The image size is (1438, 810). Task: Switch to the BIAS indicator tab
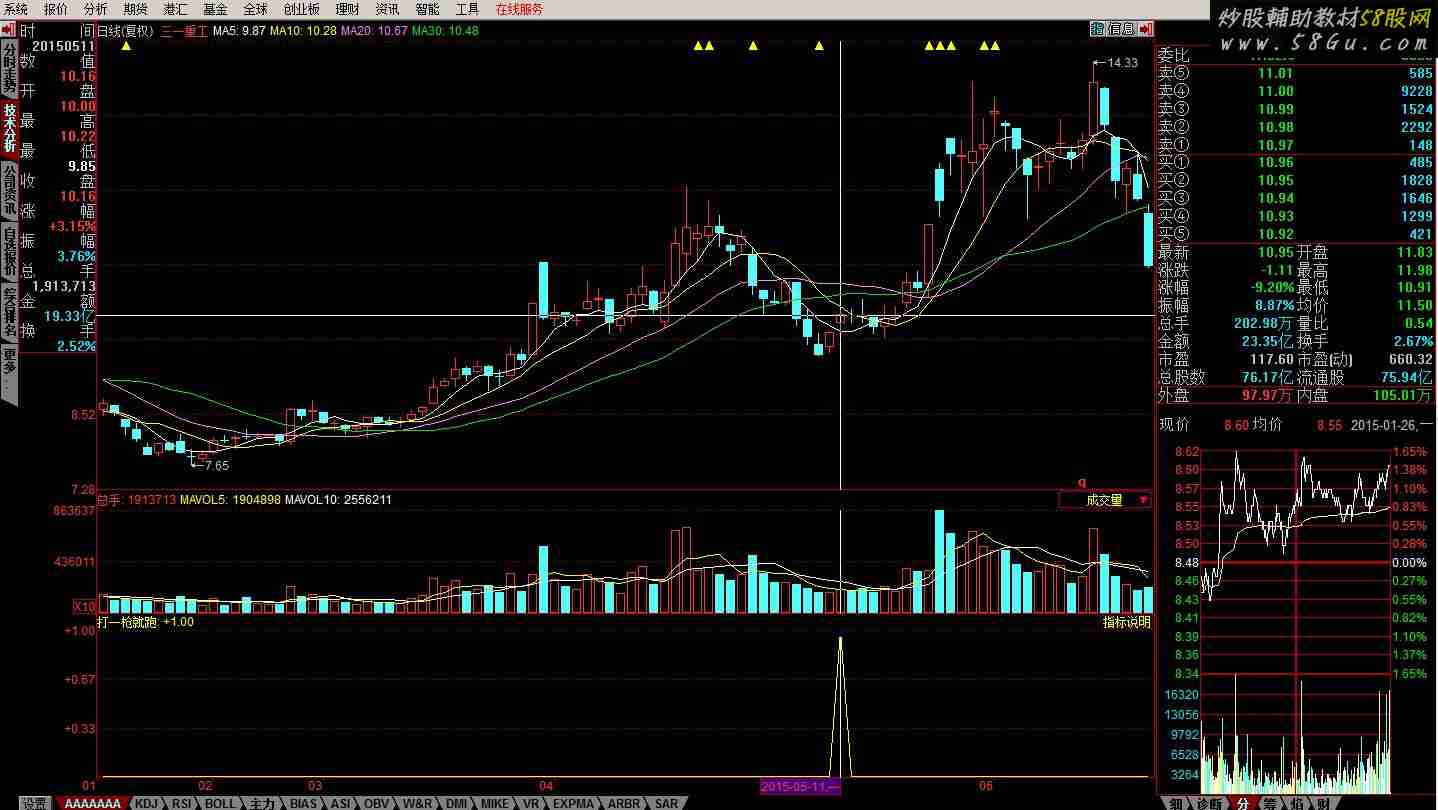click(303, 803)
